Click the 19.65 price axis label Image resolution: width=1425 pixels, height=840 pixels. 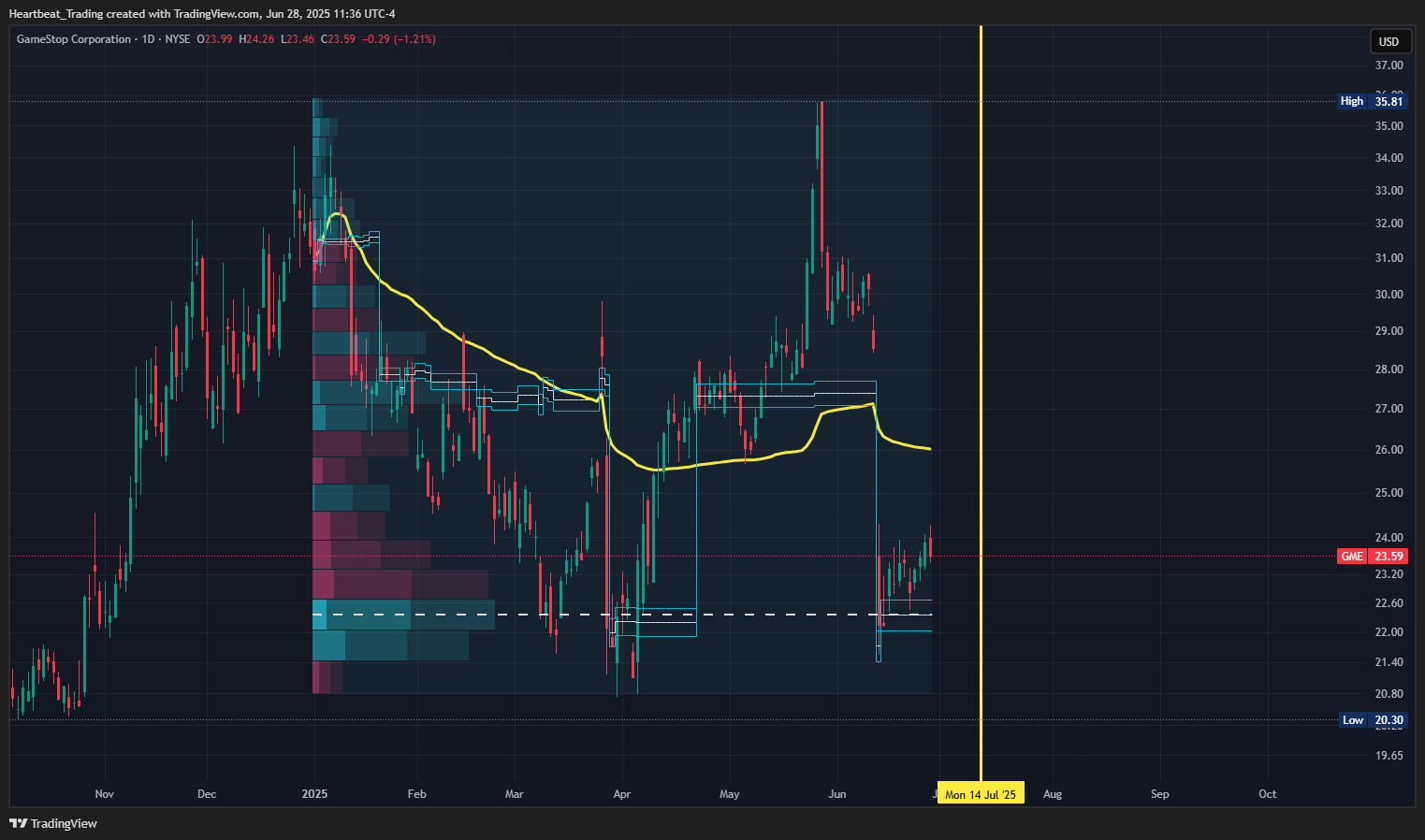click(x=1389, y=756)
